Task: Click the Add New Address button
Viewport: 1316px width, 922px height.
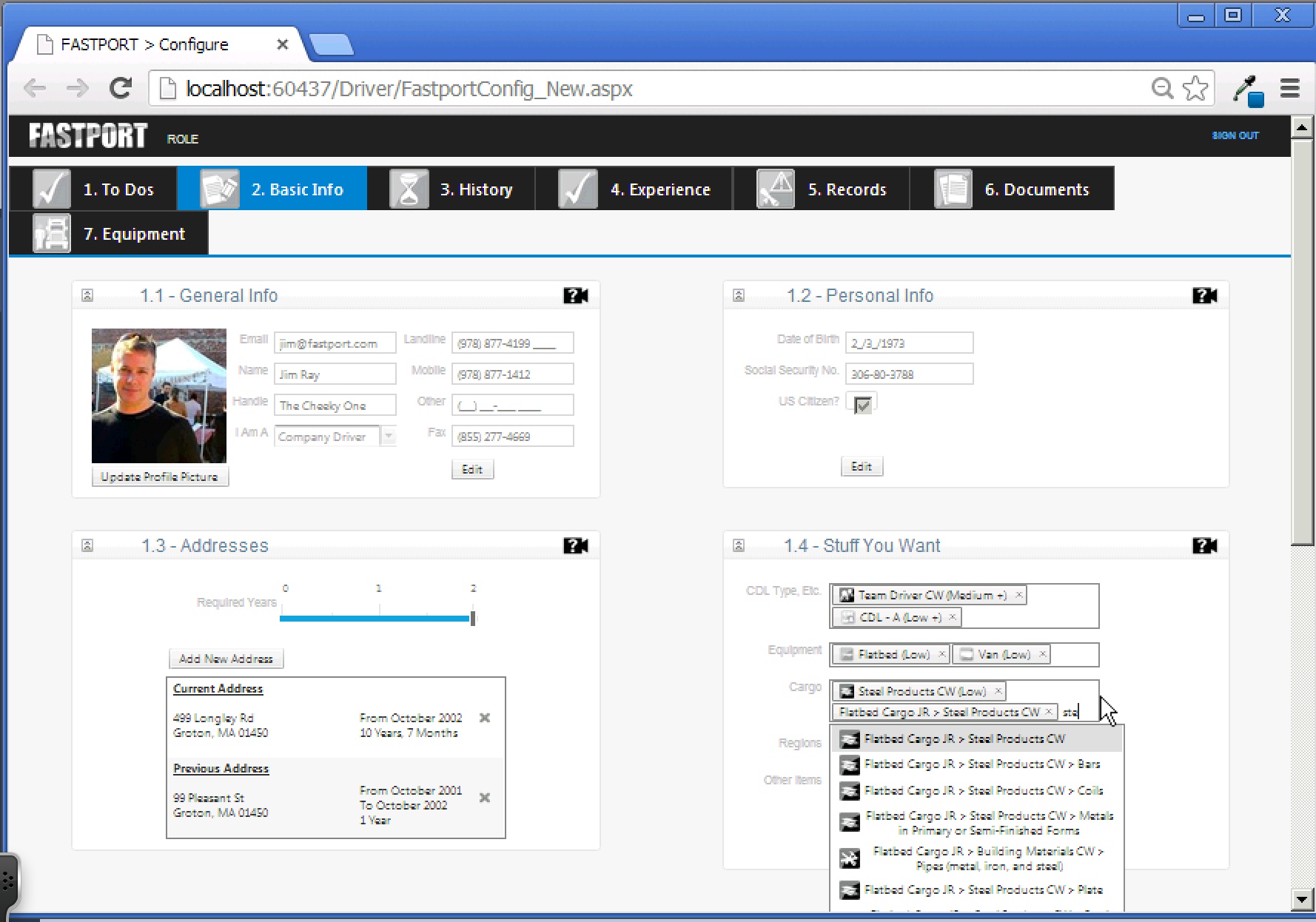Action: pyautogui.click(x=226, y=659)
